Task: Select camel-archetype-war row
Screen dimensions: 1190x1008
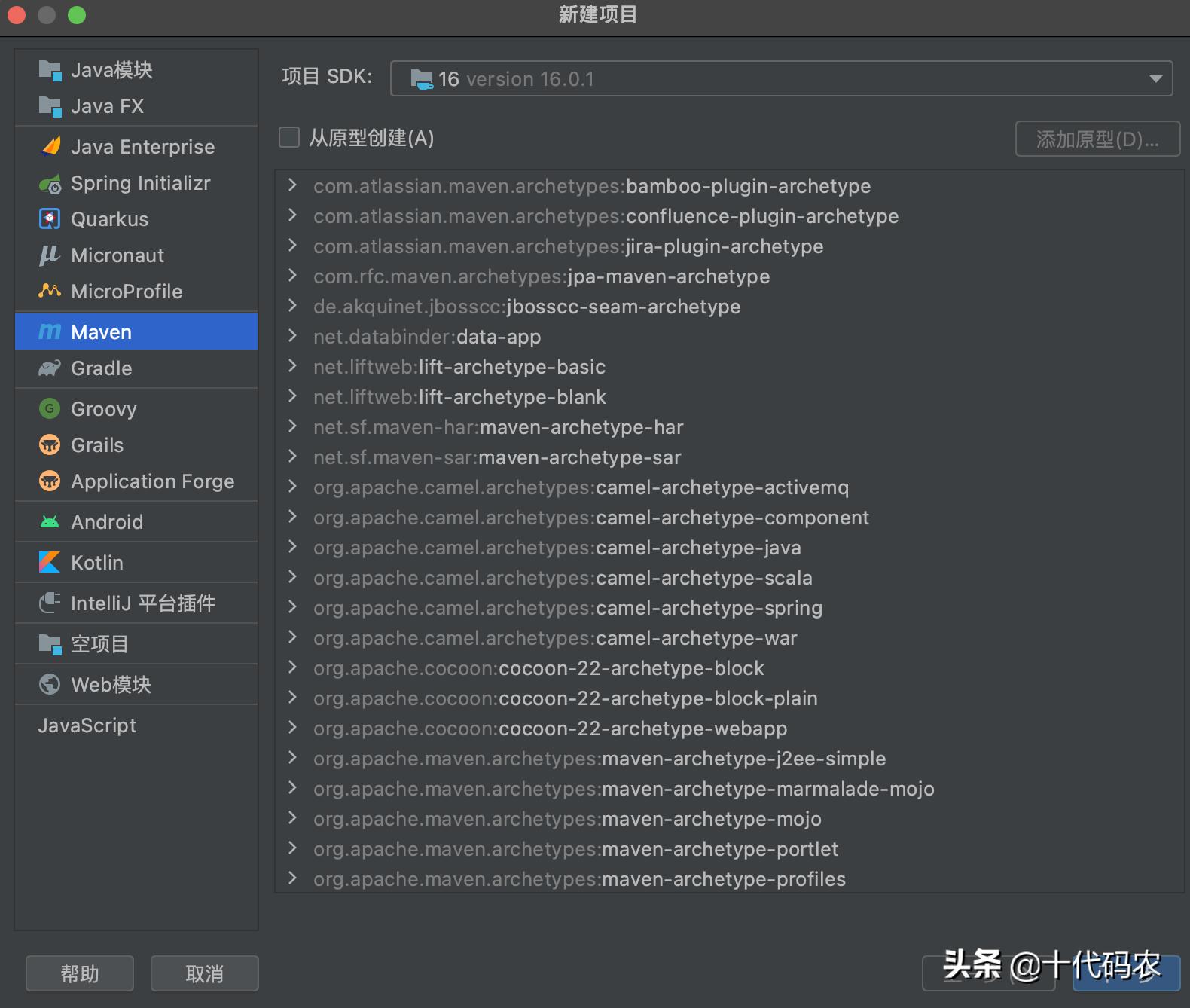Action: pyautogui.click(x=729, y=638)
